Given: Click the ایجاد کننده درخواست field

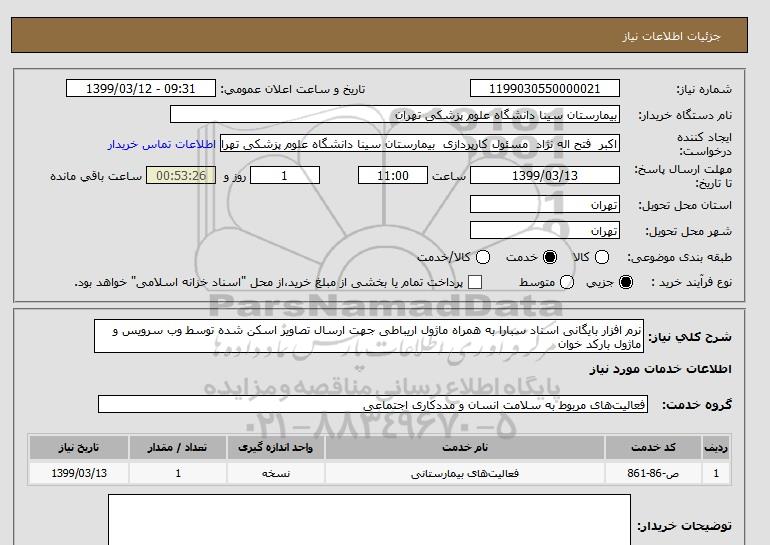Looking at the screenshot, I should [420, 144].
